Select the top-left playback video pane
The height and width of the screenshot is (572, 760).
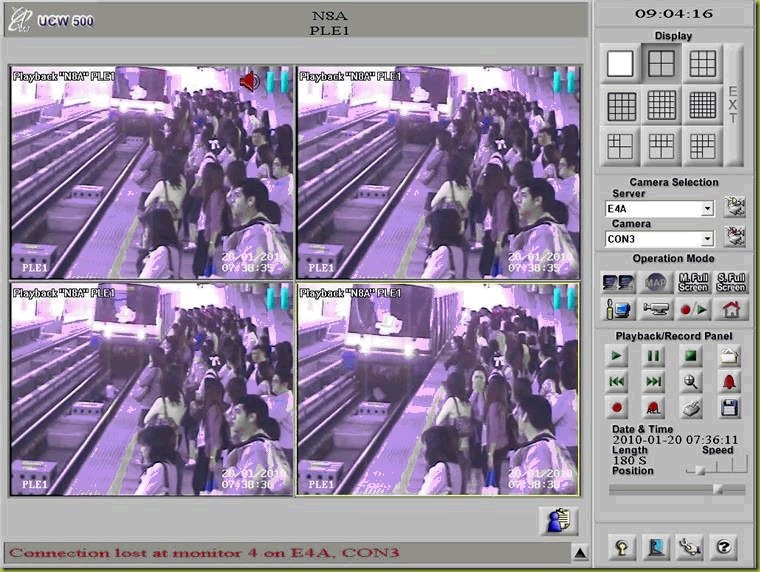click(152, 173)
